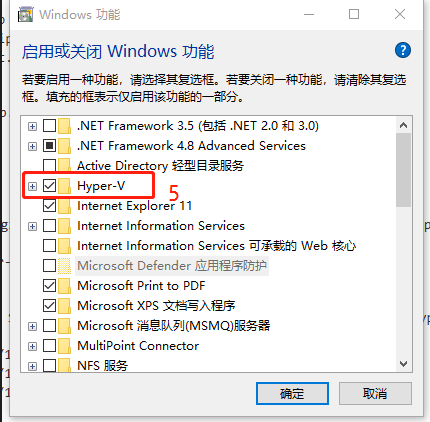Image resolution: width=430 pixels, height=422 pixels.
Task: Click the 取消 button
Action: click(375, 394)
